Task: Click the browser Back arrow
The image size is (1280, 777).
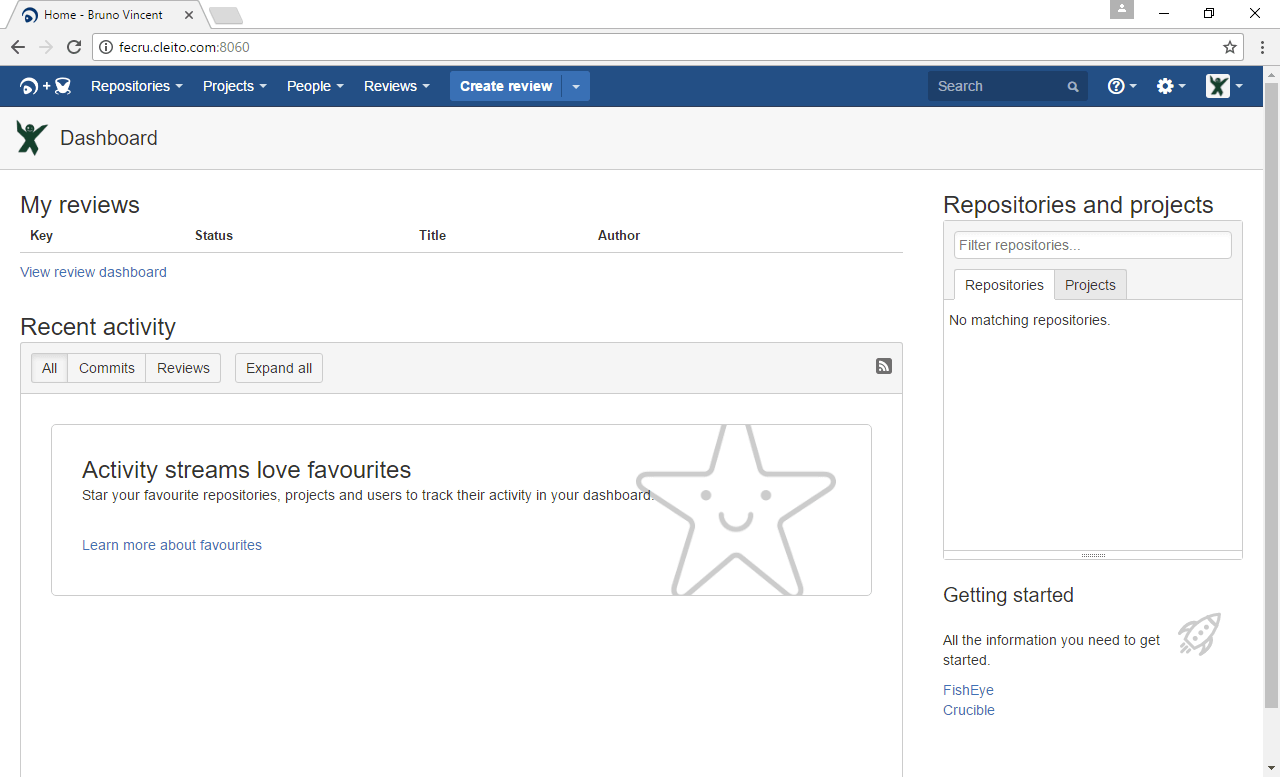Action: (18, 47)
